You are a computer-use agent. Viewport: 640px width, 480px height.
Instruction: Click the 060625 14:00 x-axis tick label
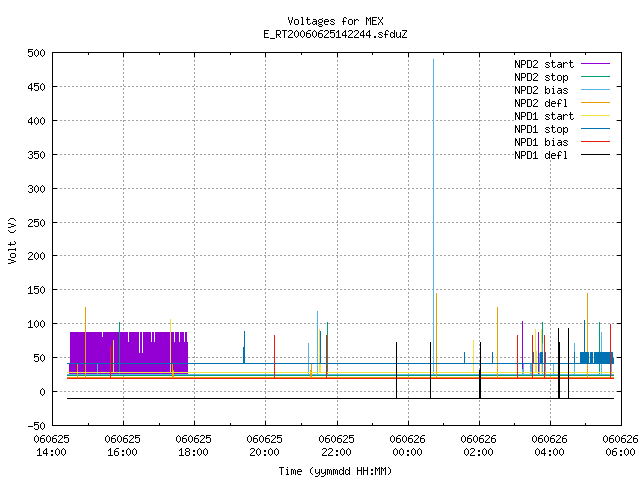coord(51,446)
